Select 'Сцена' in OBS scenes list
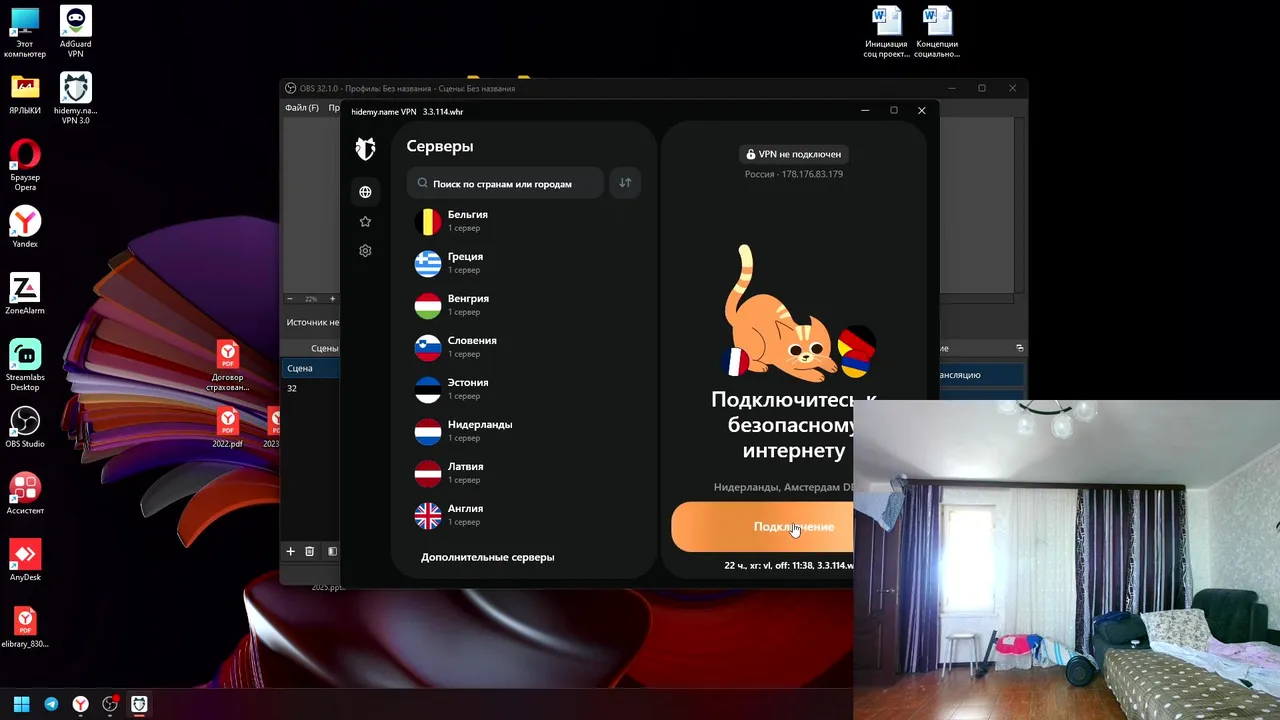Image resolution: width=1280 pixels, height=720 pixels. pos(312,368)
